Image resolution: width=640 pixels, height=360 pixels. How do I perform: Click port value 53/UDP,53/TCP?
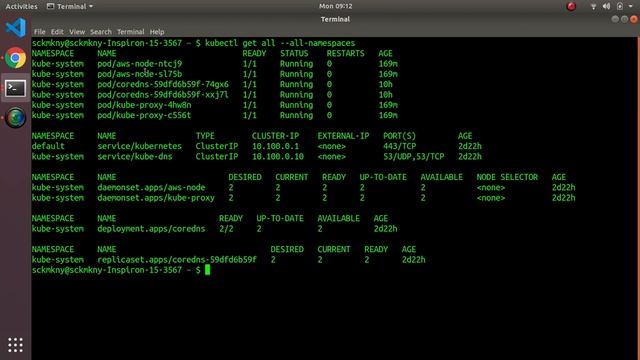[x=413, y=156]
